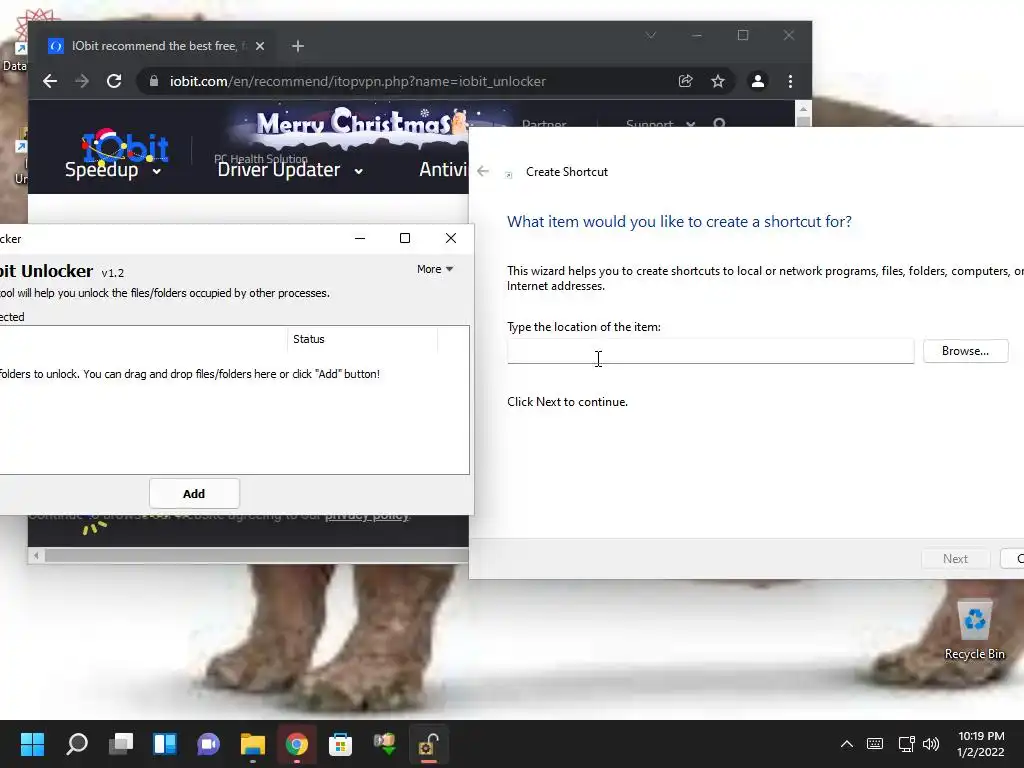Open volume speaker tray icon
The image size is (1024, 768).
point(931,744)
